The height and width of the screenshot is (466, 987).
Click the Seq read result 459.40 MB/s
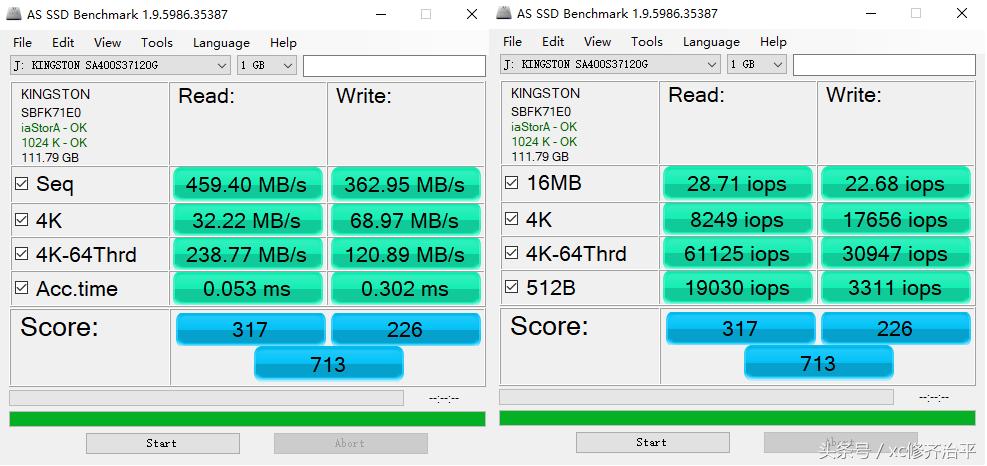coord(247,185)
